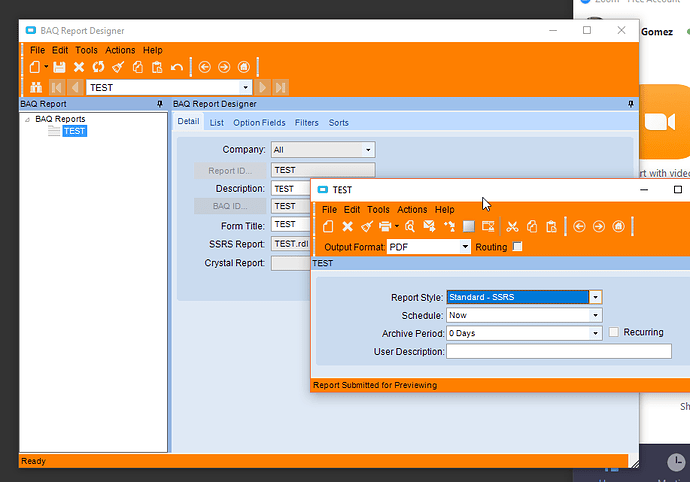The width and height of the screenshot is (690, 482).
Task: Click Forward arrow in TEST window toolbar
Action: click(599, 226)
